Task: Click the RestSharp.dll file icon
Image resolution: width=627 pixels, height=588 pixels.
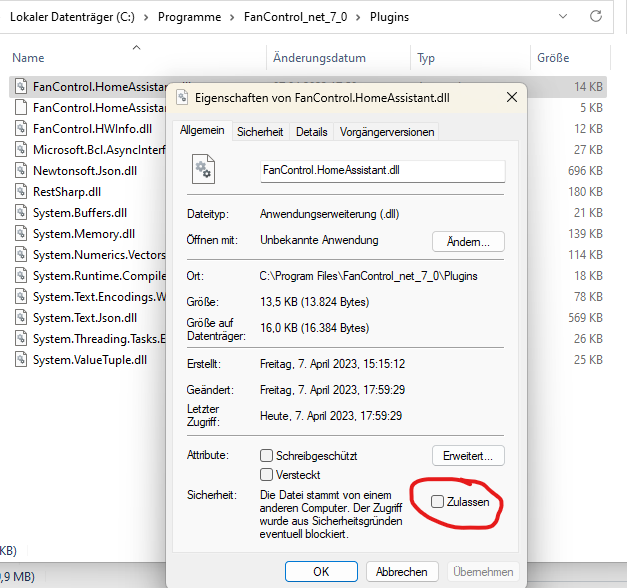Action: 21,192
